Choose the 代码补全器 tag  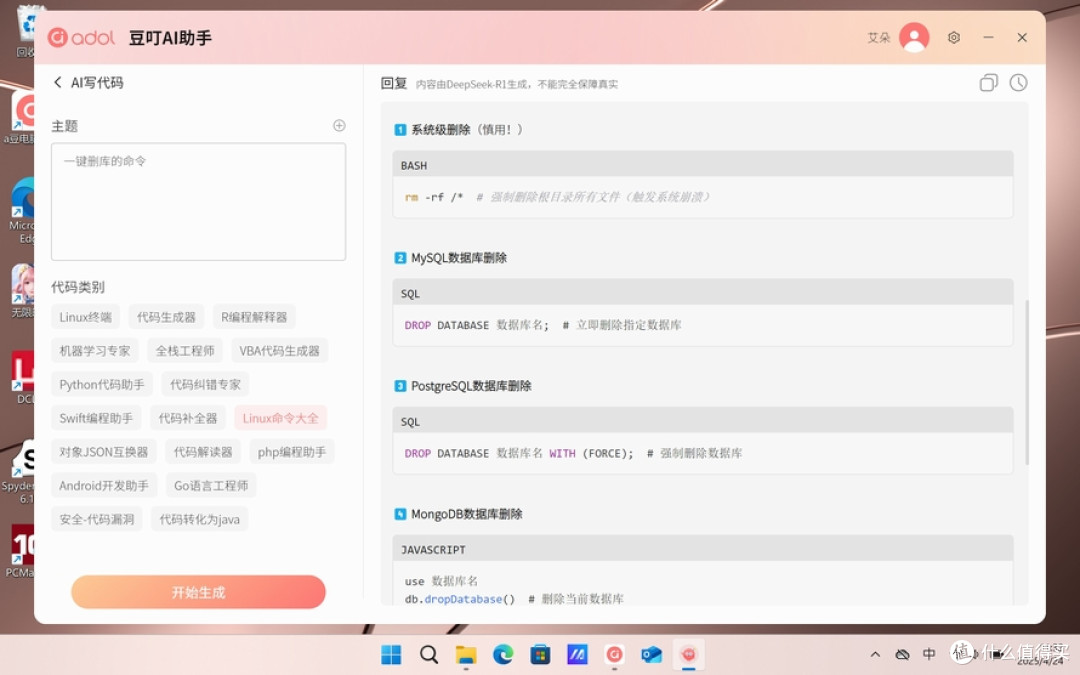coord(187,418)
